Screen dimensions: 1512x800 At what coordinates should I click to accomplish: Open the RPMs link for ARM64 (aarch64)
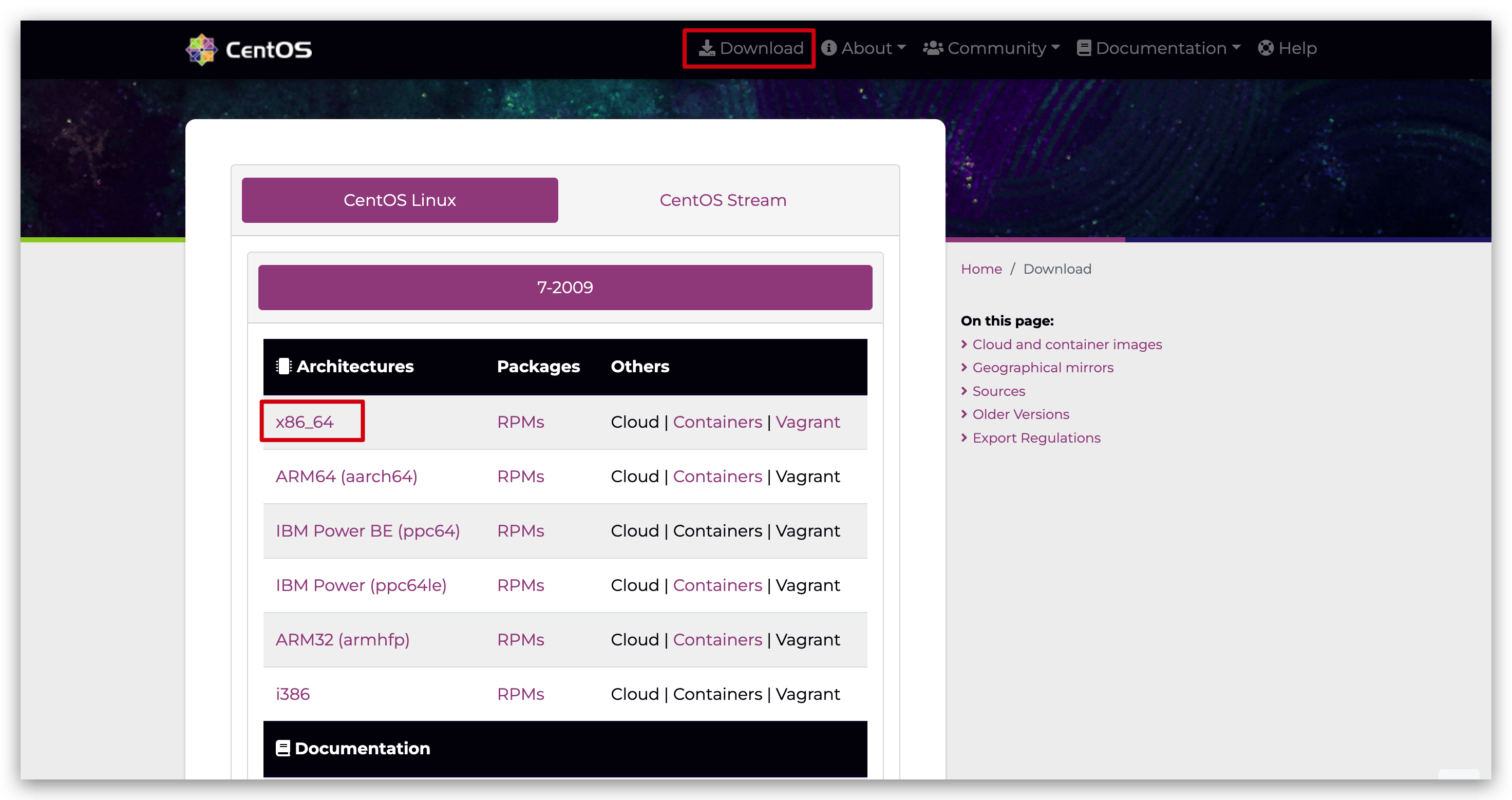(x=521, y=477)
